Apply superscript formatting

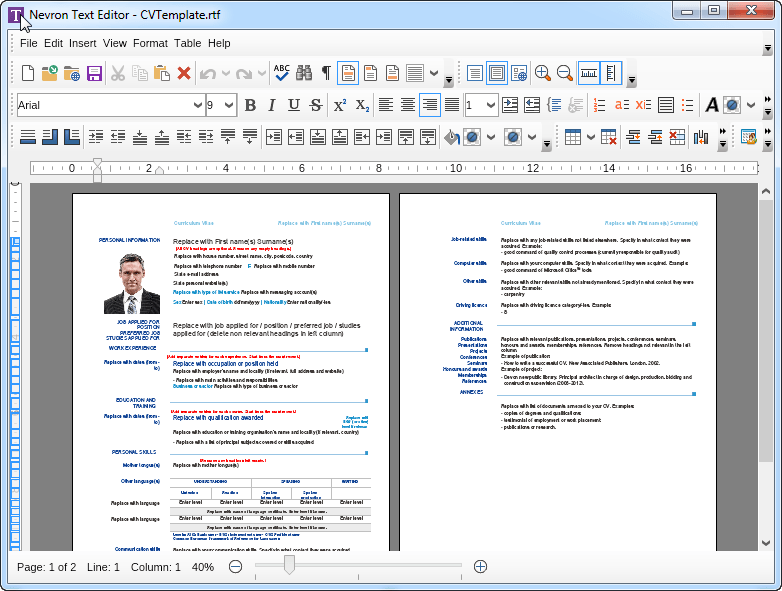(x=340, y=105)
